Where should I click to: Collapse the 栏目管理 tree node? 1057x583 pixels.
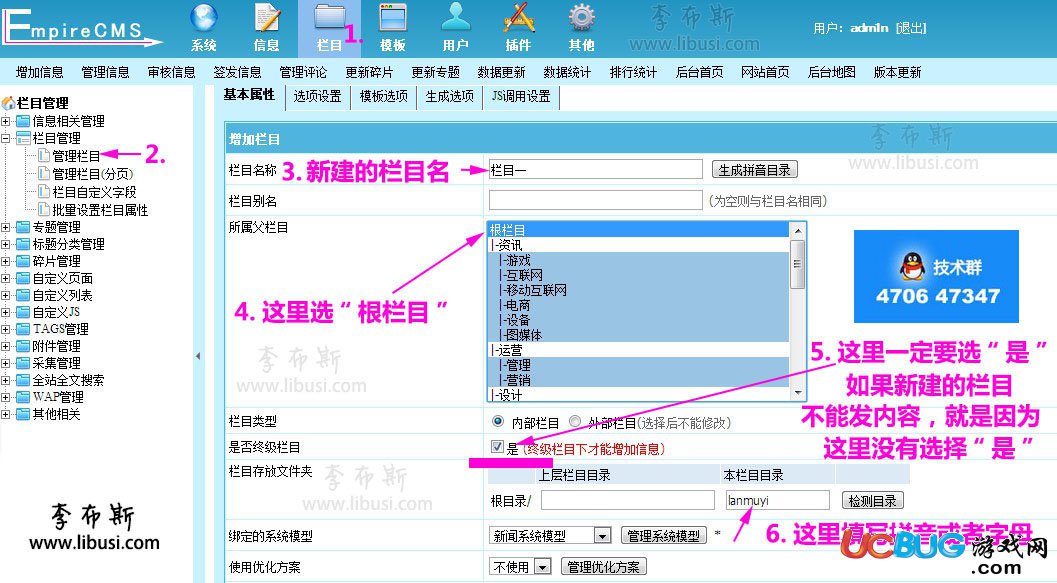tap(5, 139)
